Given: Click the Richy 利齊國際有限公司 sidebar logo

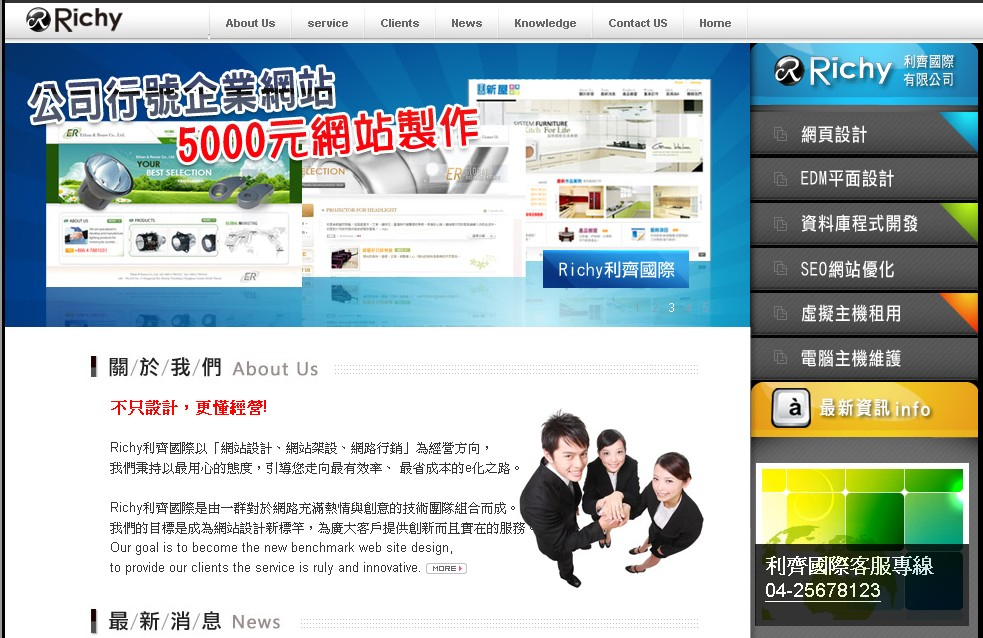Looking at the screenshot, I should 864,71.
